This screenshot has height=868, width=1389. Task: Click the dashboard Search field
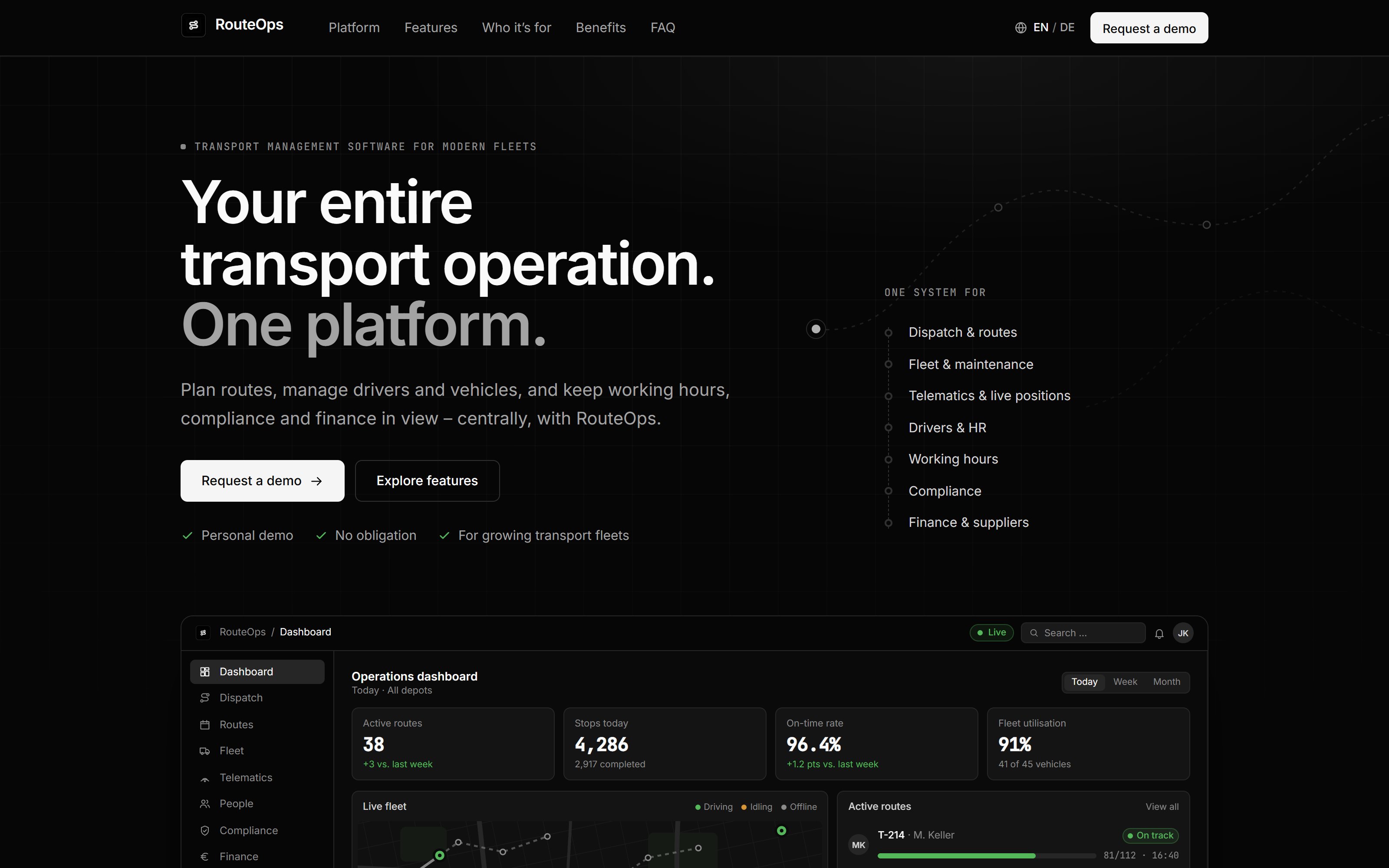point(1083,633)
